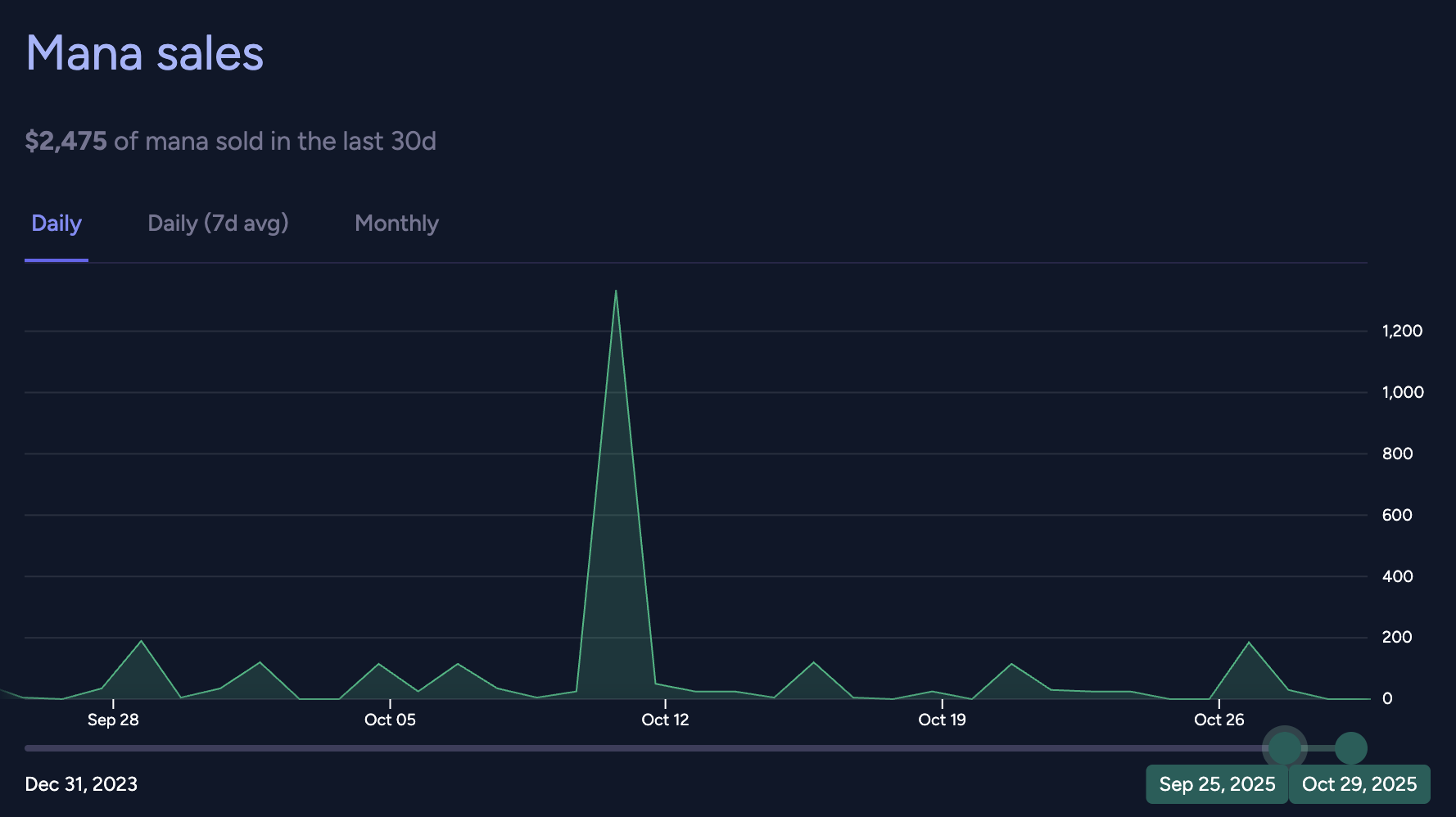Click the chart peak just after Sep 28
Screen dimensions: 1456x817
(141, 641)
